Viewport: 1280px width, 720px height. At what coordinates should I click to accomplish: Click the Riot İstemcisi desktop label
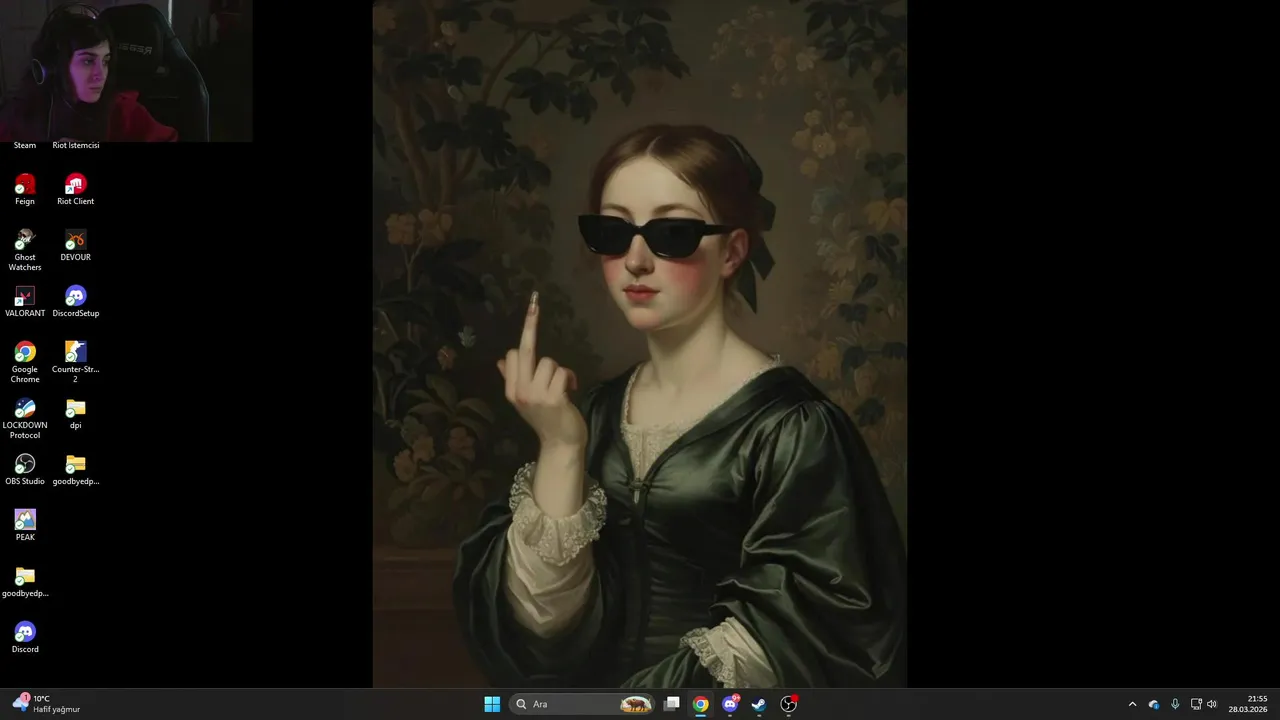point(76,146)
